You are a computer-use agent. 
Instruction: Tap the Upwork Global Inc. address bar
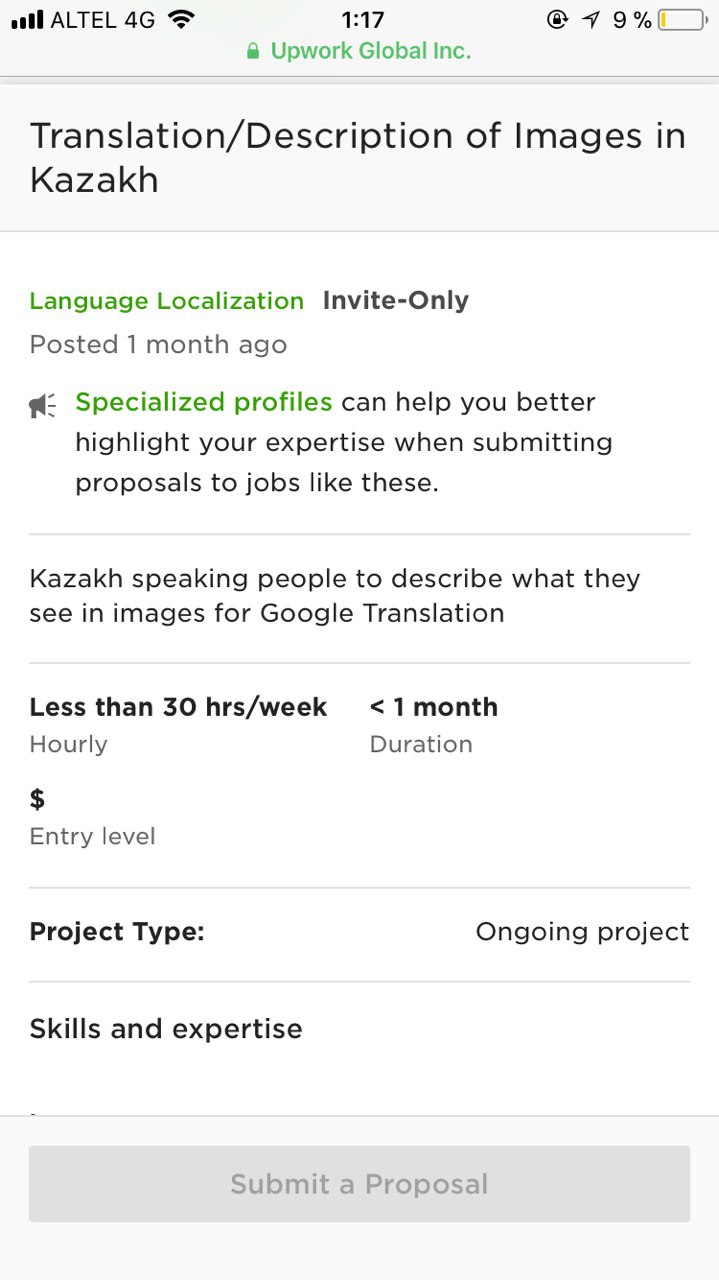click(359, 51)
